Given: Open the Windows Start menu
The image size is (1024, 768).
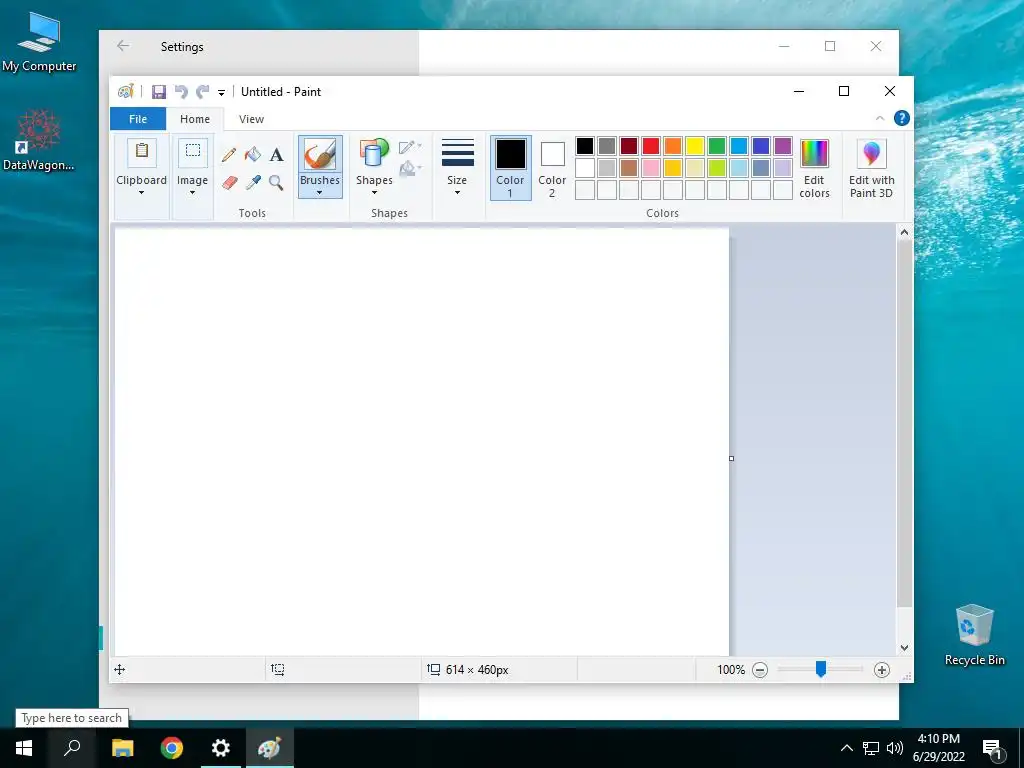Looking at the screenshot, I should coord(24,748).
